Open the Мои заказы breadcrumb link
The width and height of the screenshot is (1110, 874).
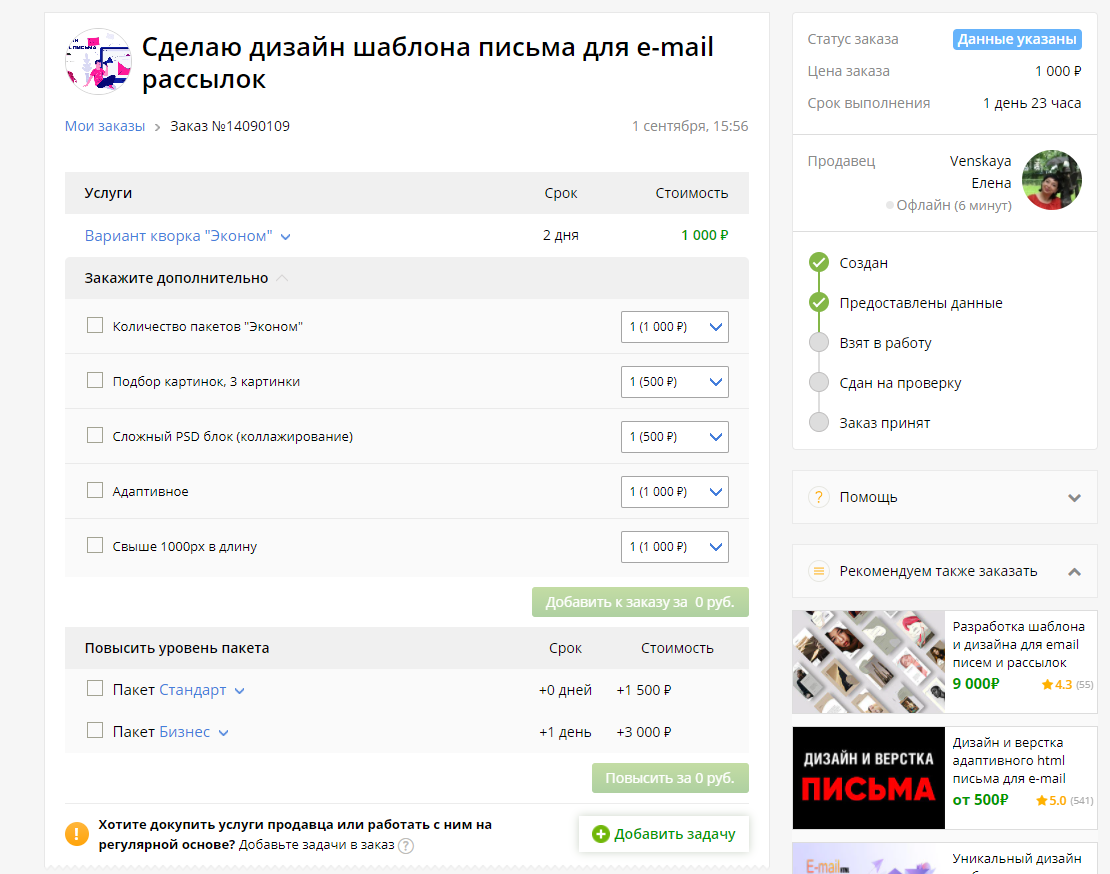(x=105, y=126)
